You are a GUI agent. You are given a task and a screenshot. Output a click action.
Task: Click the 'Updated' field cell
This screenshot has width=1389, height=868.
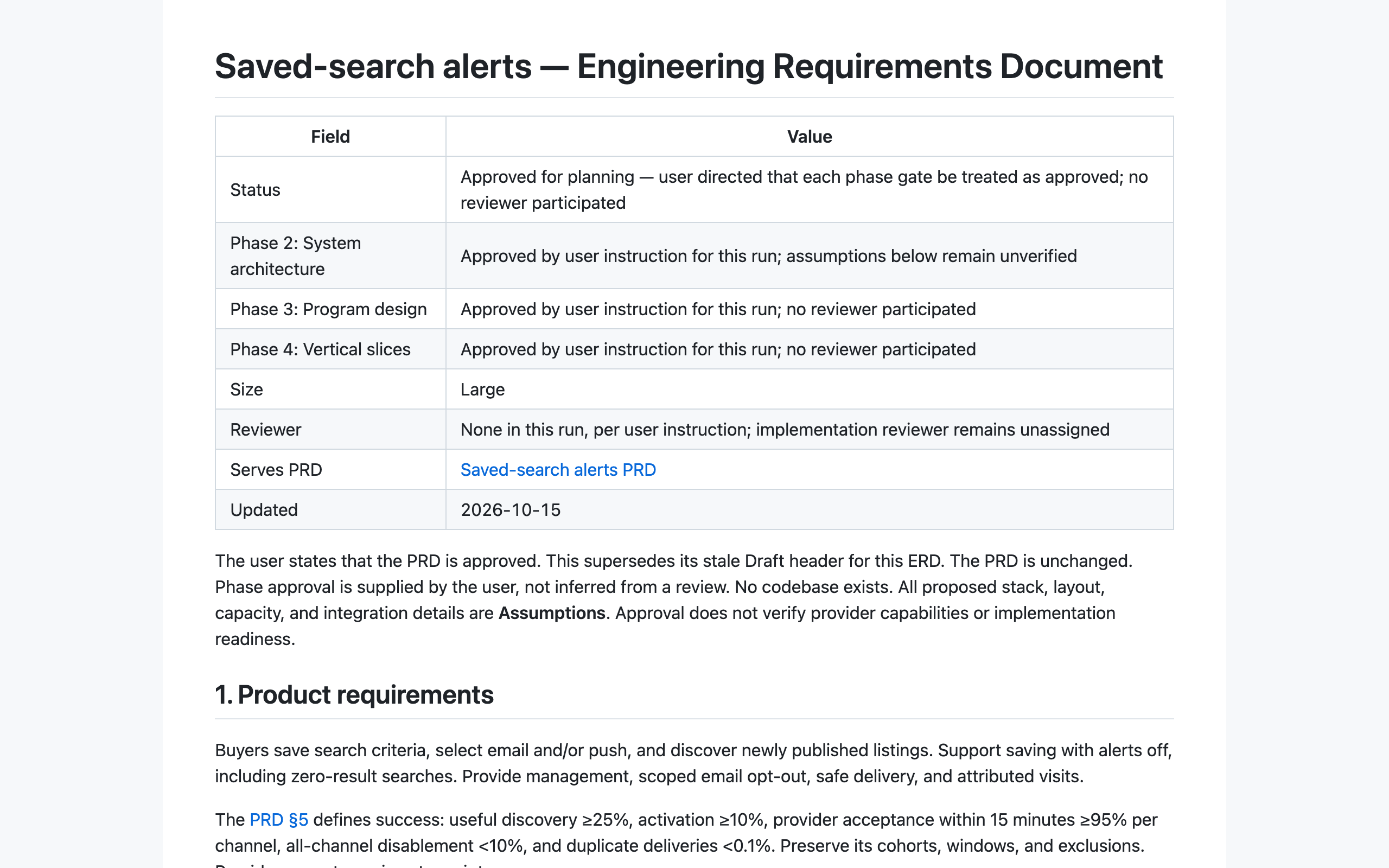pyautogui.click(x=330, y=510)
